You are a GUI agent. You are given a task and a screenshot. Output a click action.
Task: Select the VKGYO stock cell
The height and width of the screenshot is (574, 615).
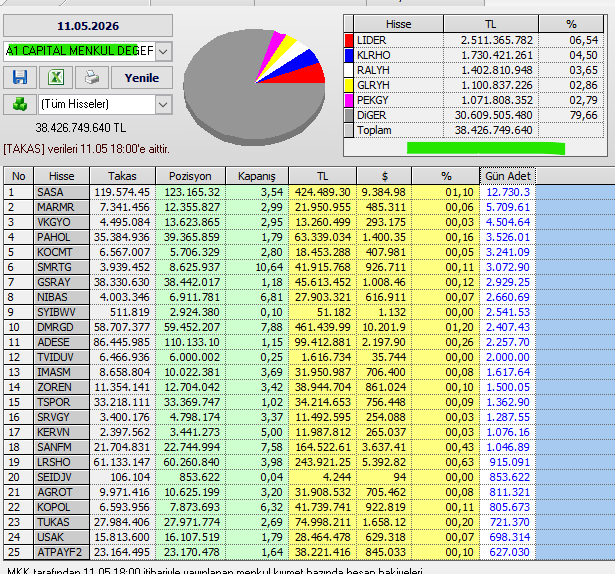(62, 222)
